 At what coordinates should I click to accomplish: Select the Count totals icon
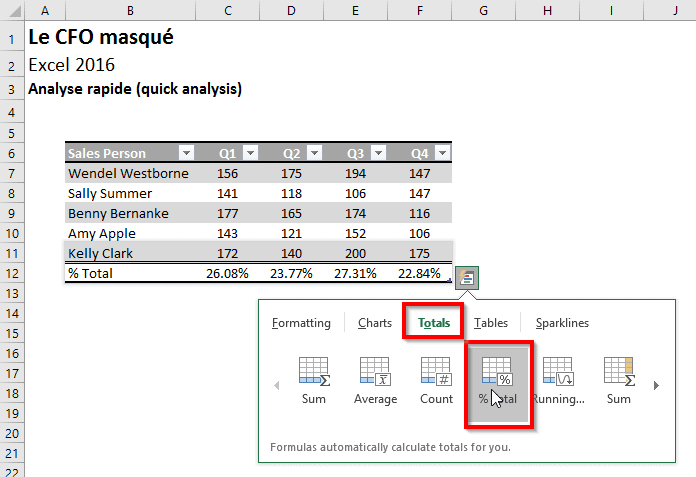(x=436, y=371)
